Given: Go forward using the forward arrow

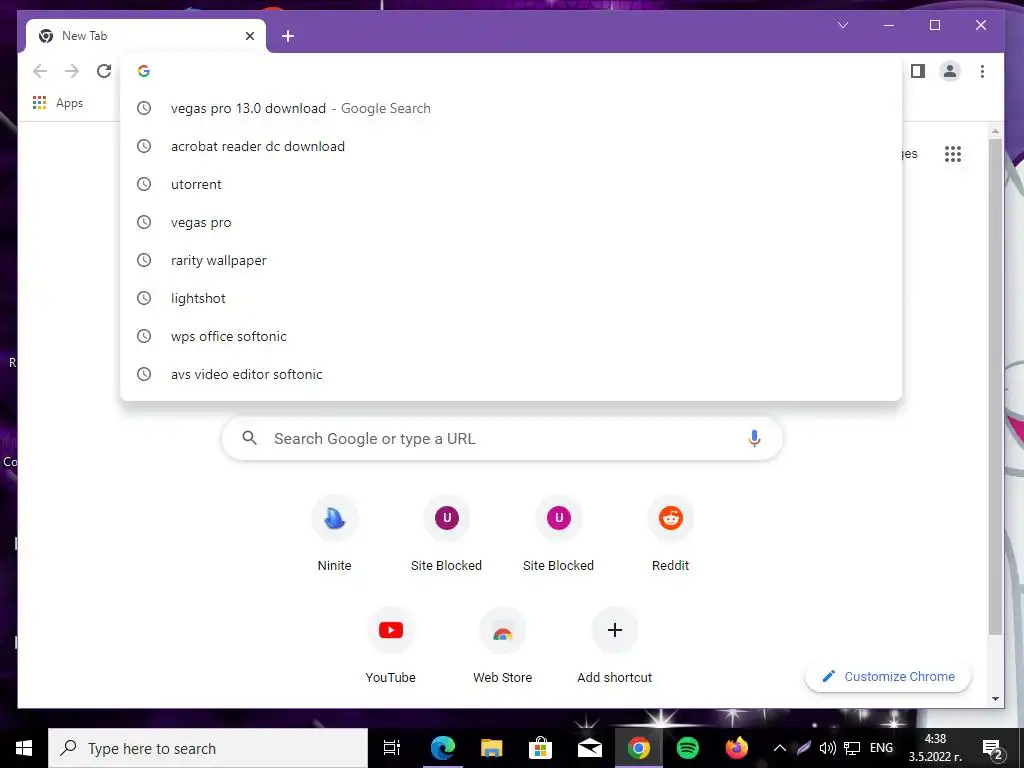Looking at the screenshot, I should point(72,71).
